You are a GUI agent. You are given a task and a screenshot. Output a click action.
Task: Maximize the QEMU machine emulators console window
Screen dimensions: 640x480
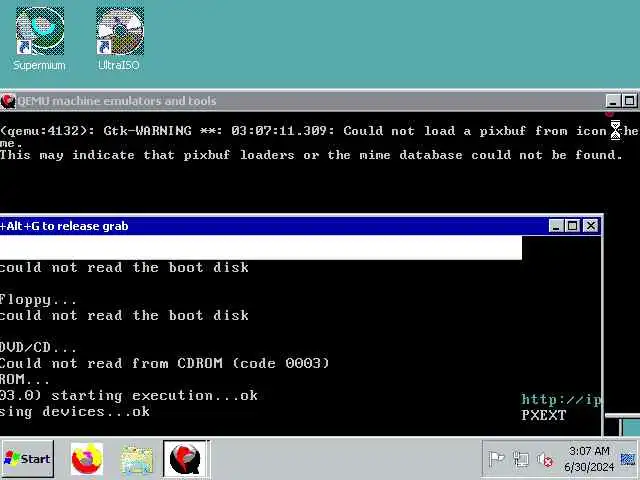click(629, 101)
